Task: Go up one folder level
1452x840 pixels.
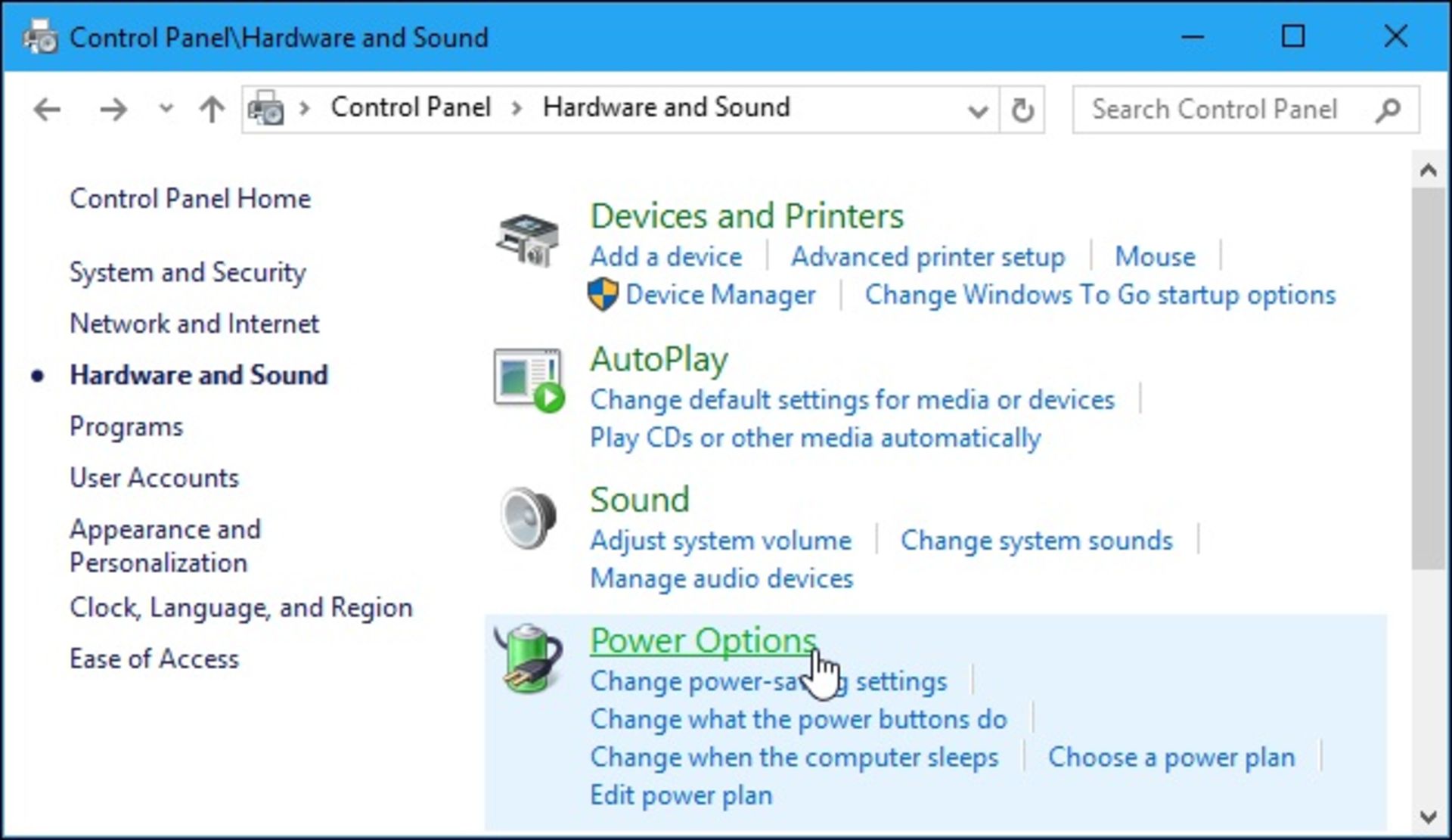Action: click(212, 110)
